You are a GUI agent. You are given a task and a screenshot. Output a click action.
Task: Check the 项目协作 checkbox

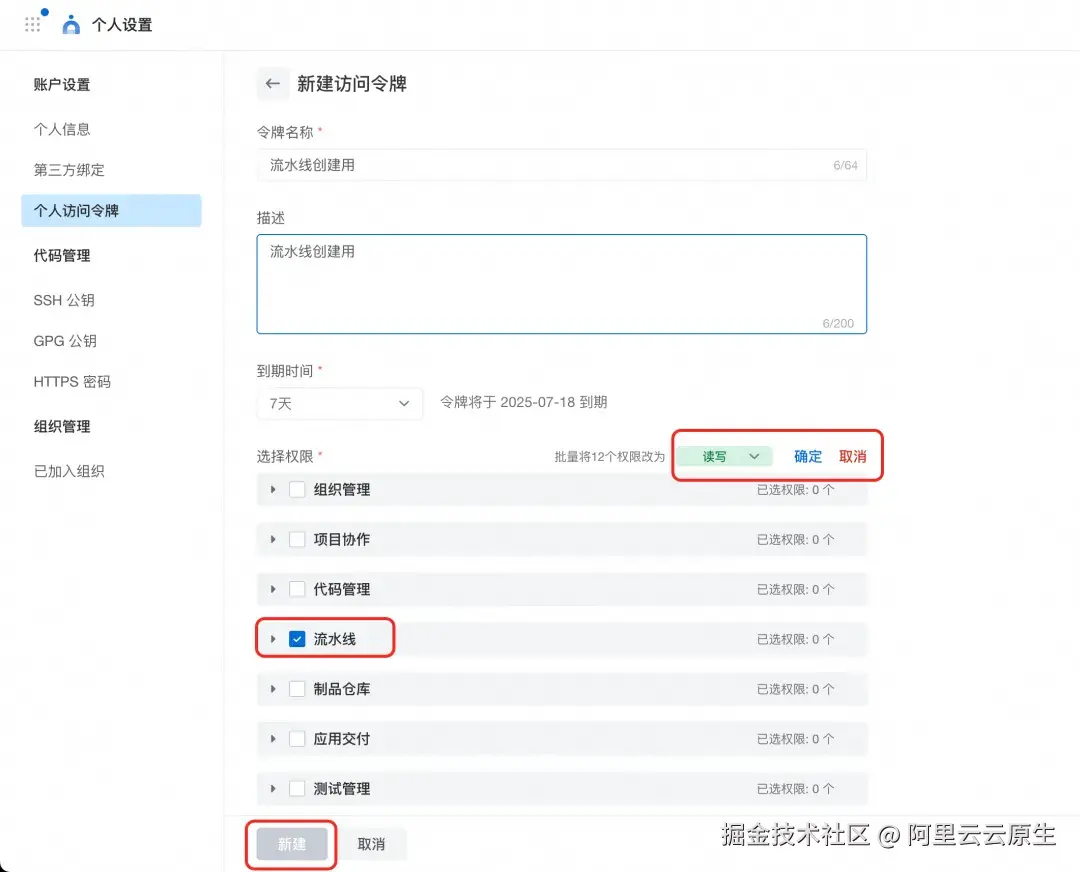click(297, 539)
